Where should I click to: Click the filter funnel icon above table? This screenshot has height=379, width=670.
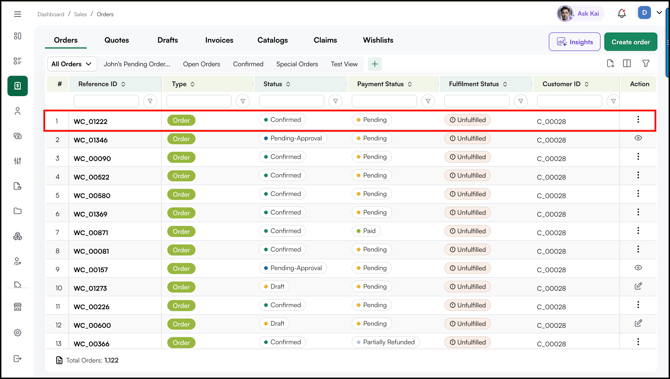point(646,64)
